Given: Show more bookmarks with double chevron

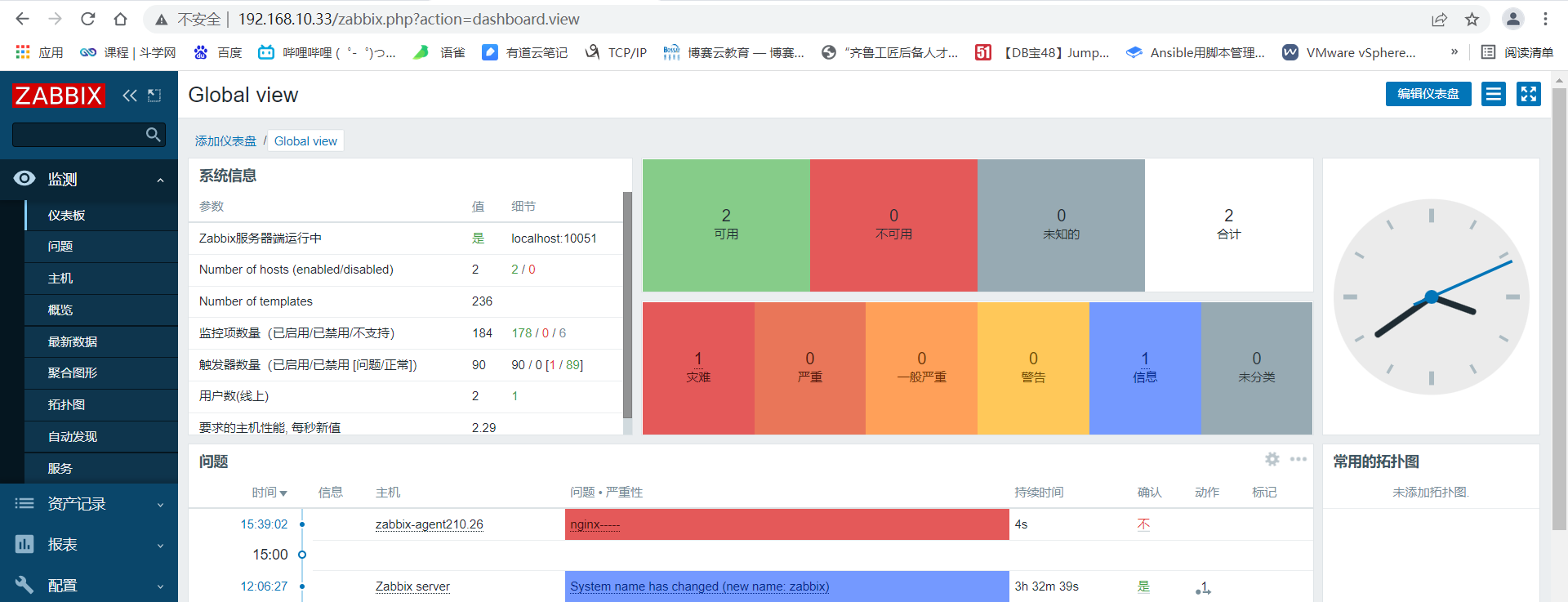Looking at the screenshot, I should (1454, 51).
